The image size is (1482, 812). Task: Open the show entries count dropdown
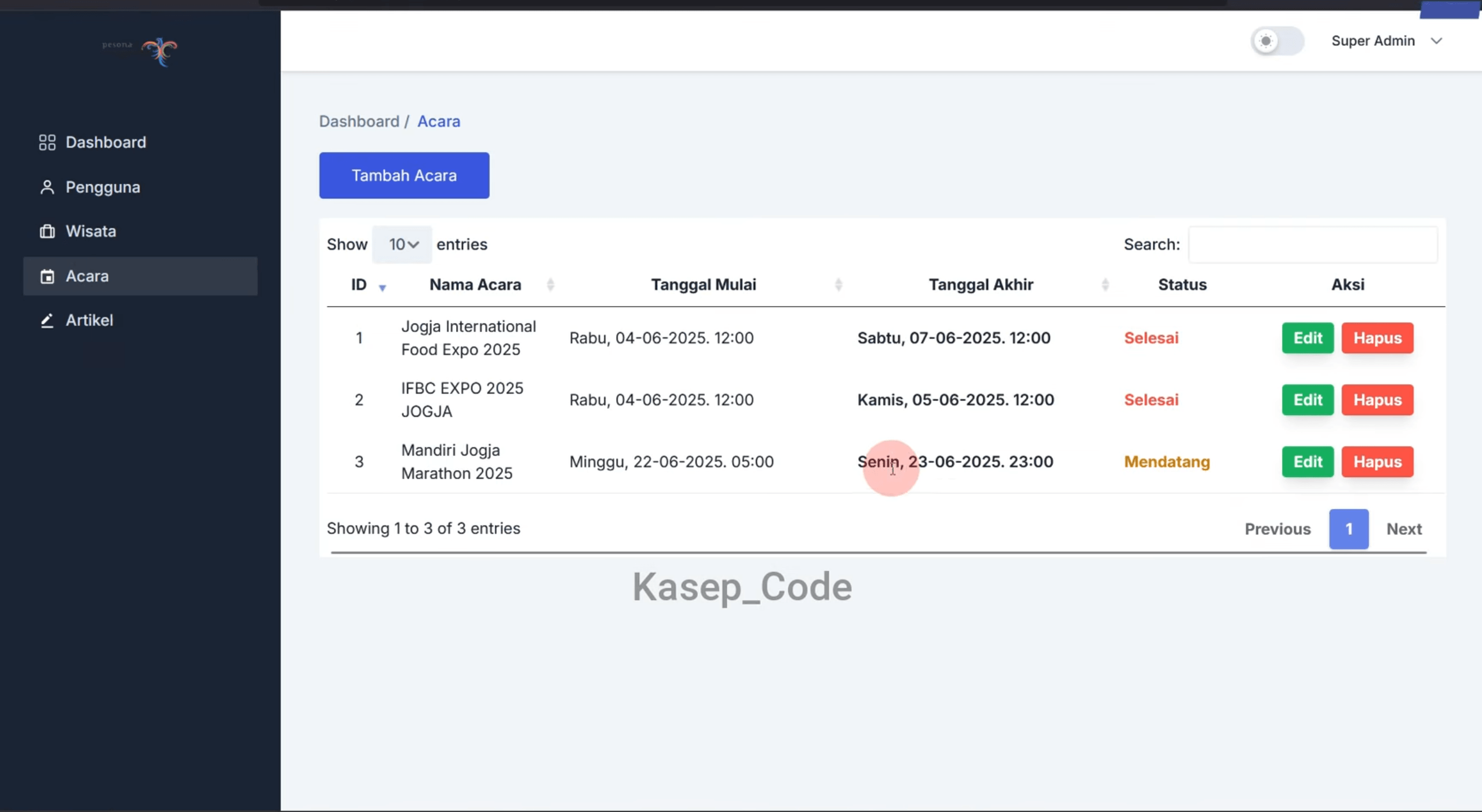pyautogui.click(x=402, y=245)
